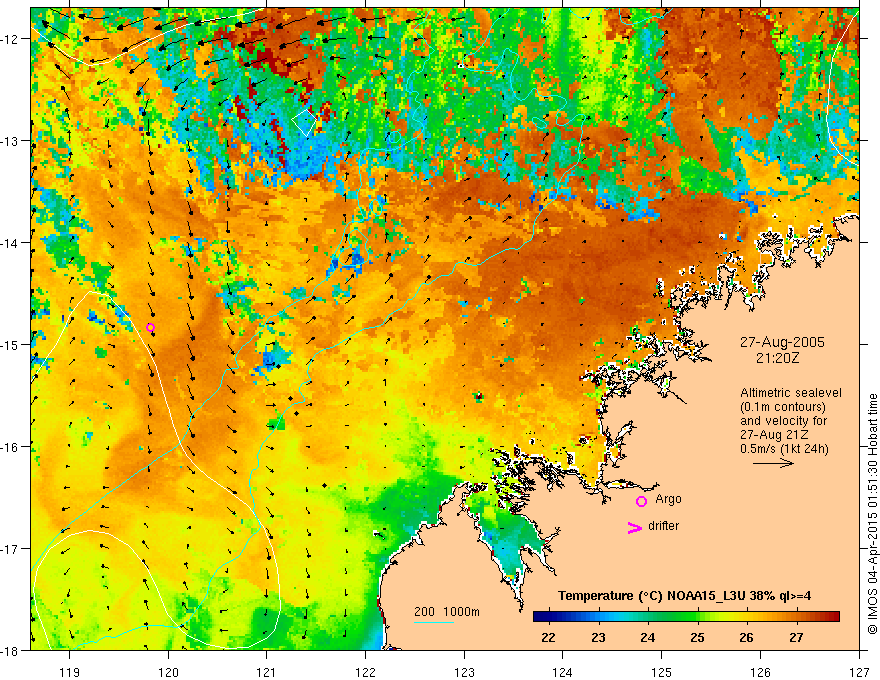Click the longitude axis label '127' on the bottom axis
Viewport: 880px width, 680px height.
coord(859,672)
